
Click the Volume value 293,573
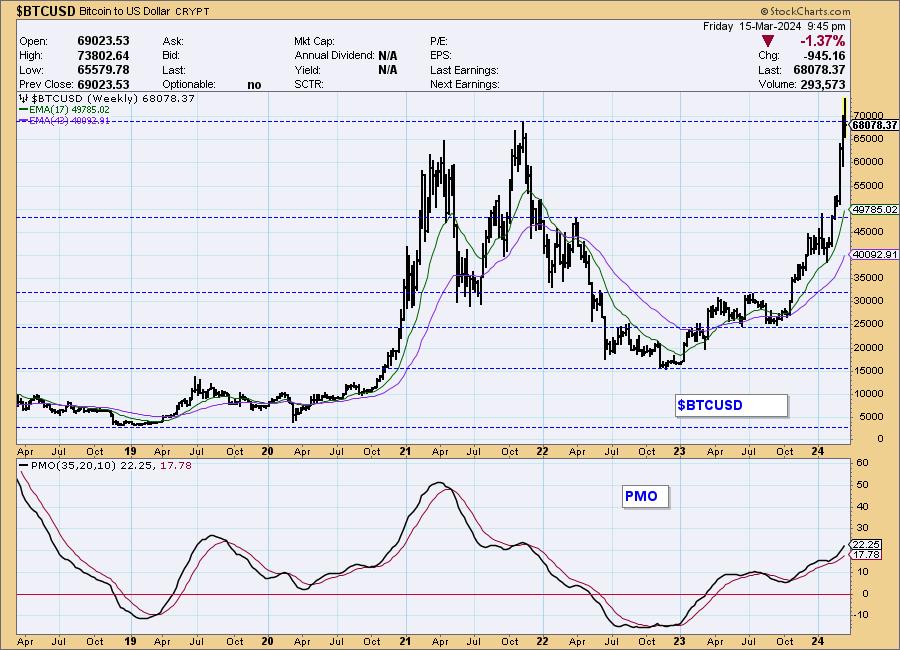tap(822, 84)
